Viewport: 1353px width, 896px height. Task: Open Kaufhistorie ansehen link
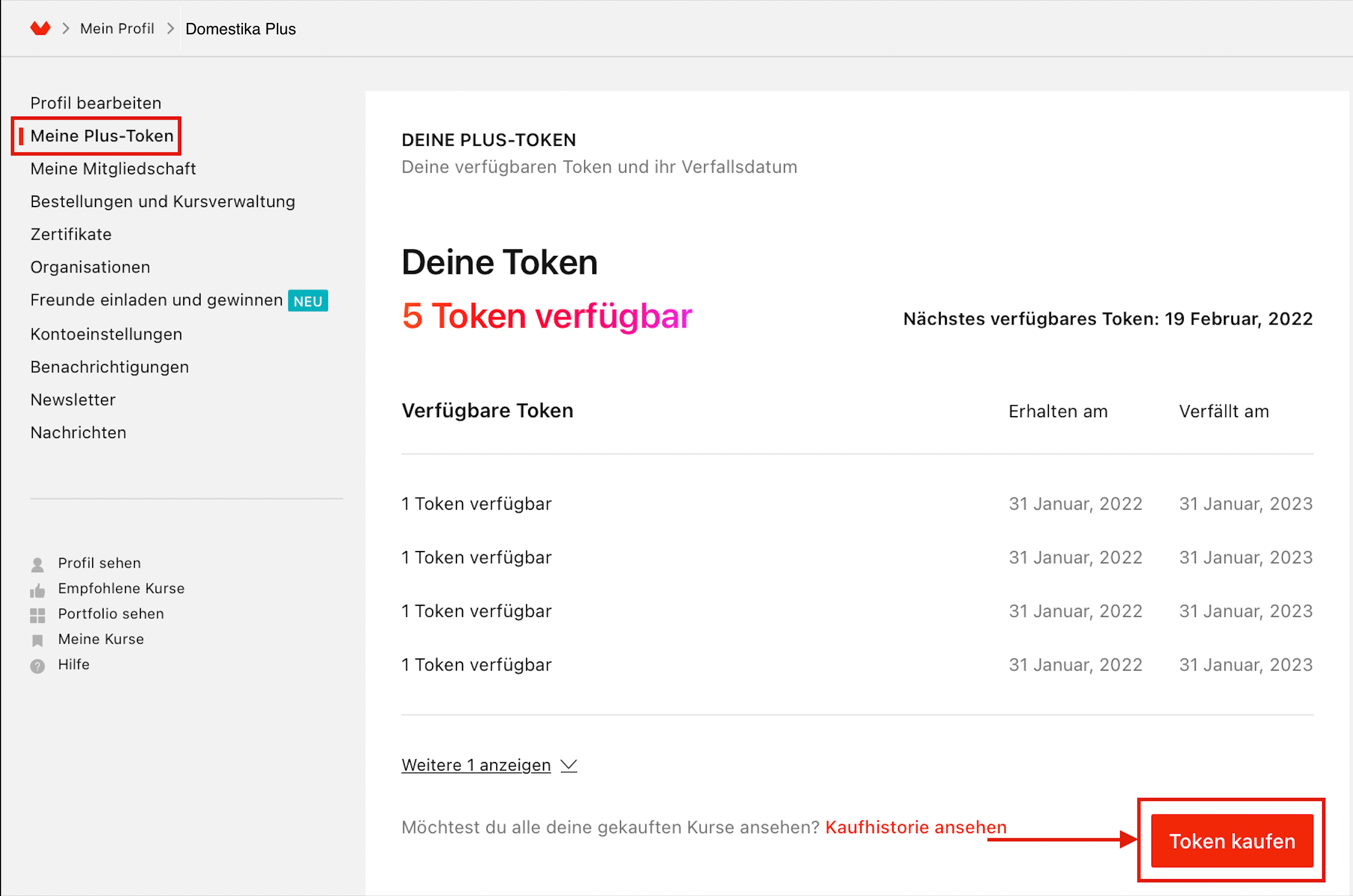click(916, 827)
